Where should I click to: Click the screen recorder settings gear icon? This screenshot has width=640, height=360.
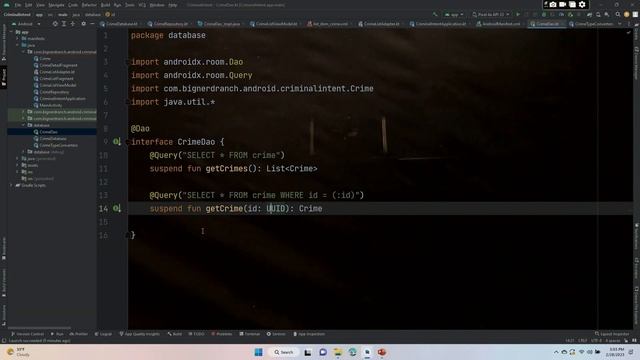point(582,4)
